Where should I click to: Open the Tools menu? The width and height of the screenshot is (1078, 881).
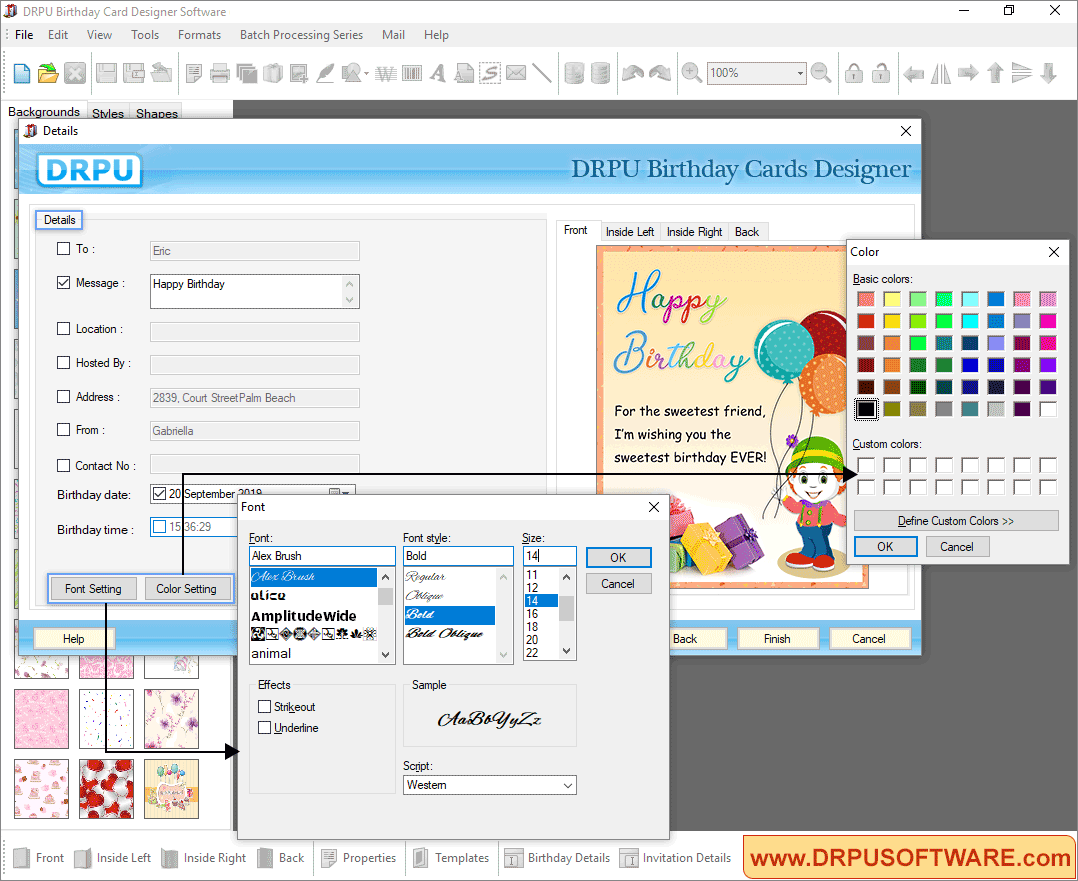(x=145, y=34)
